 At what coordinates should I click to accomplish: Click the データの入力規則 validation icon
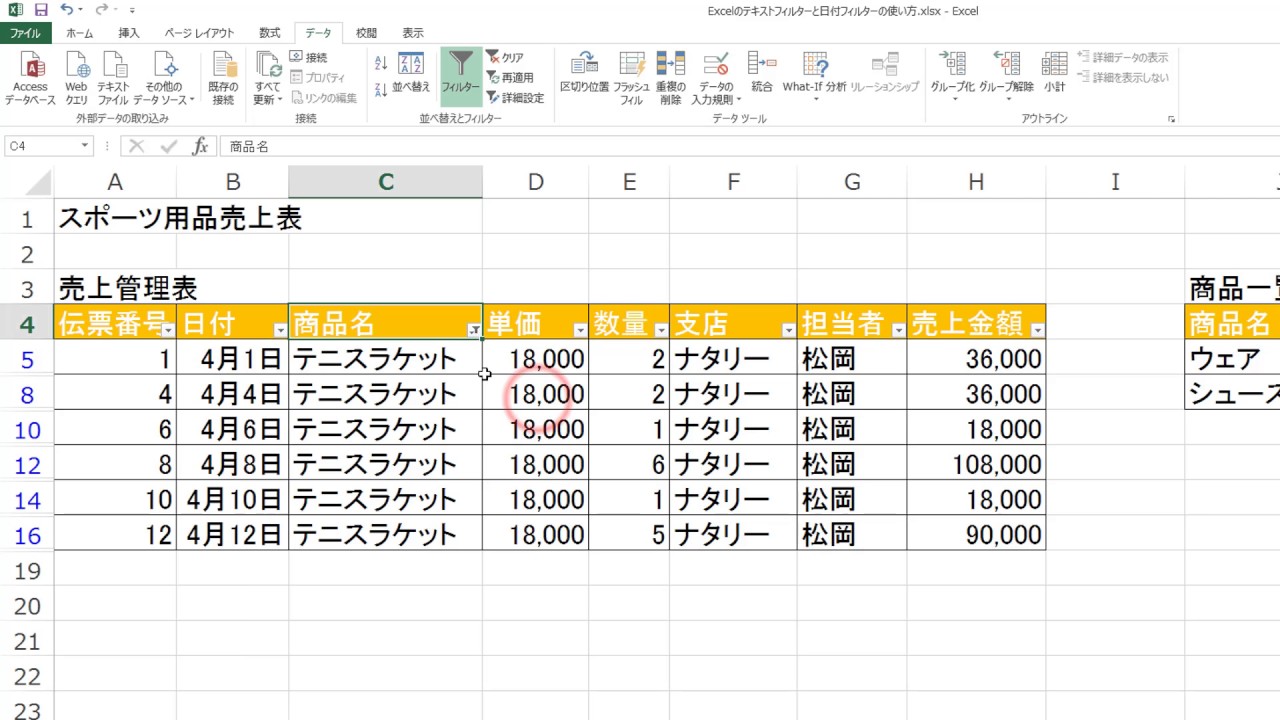716,79
